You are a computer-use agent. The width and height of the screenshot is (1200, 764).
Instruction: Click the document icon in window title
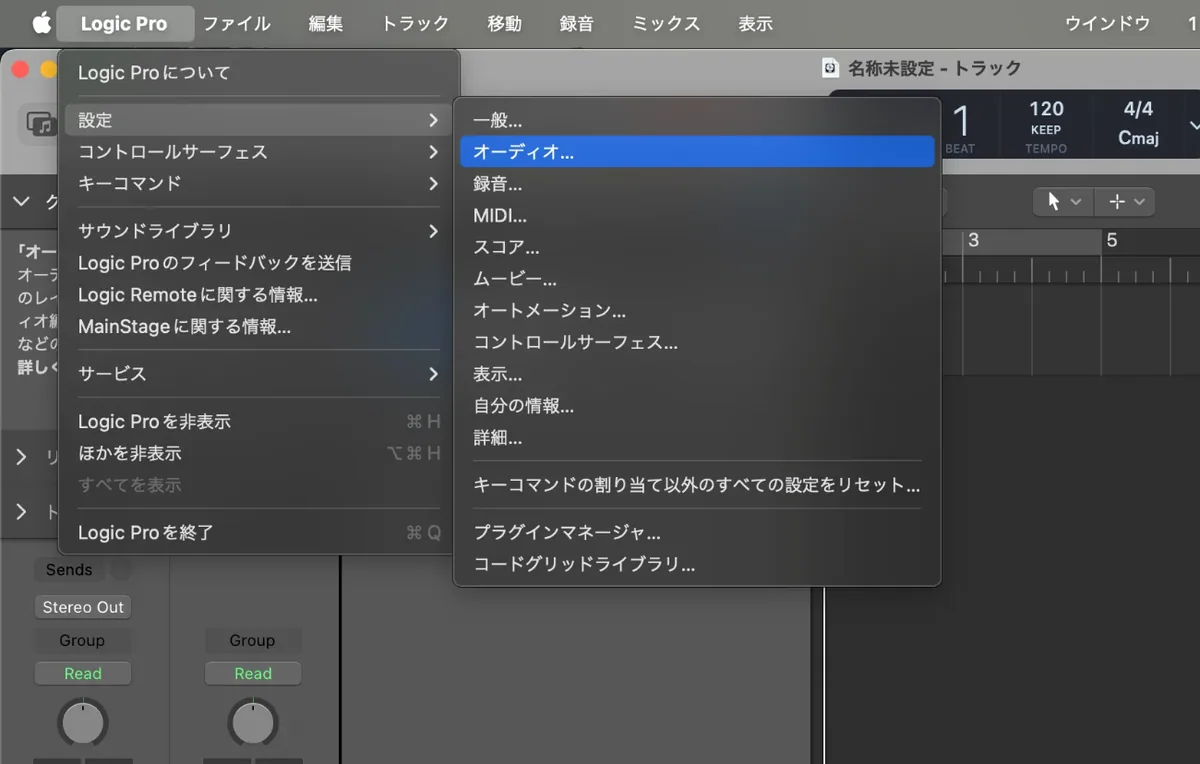[x=830, y=68]
